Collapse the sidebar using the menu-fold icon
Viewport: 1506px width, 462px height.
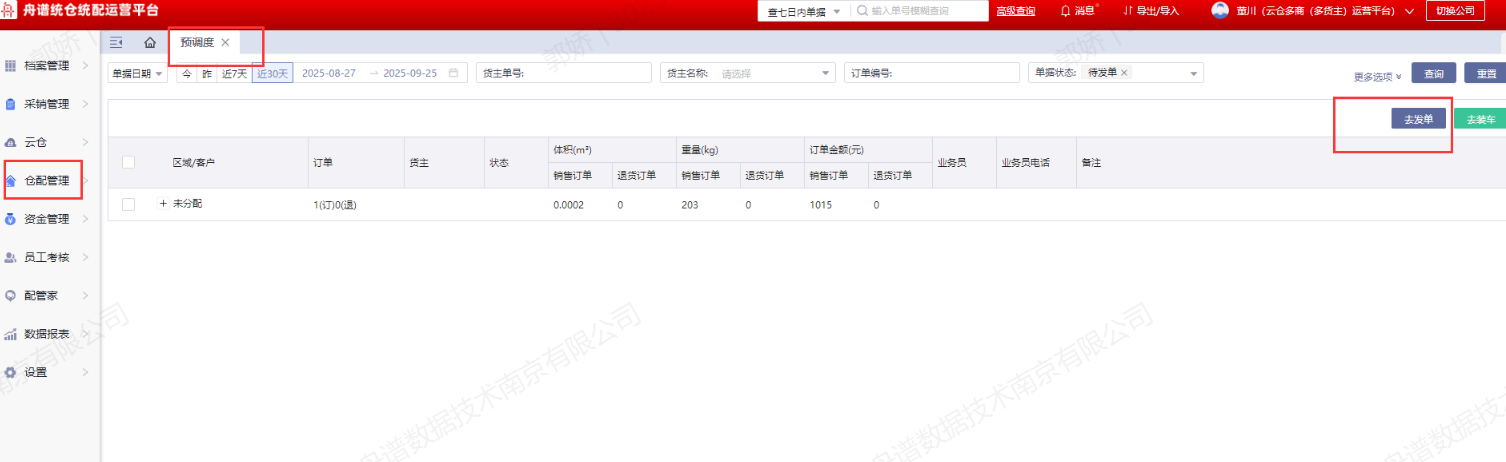(116, 43)
